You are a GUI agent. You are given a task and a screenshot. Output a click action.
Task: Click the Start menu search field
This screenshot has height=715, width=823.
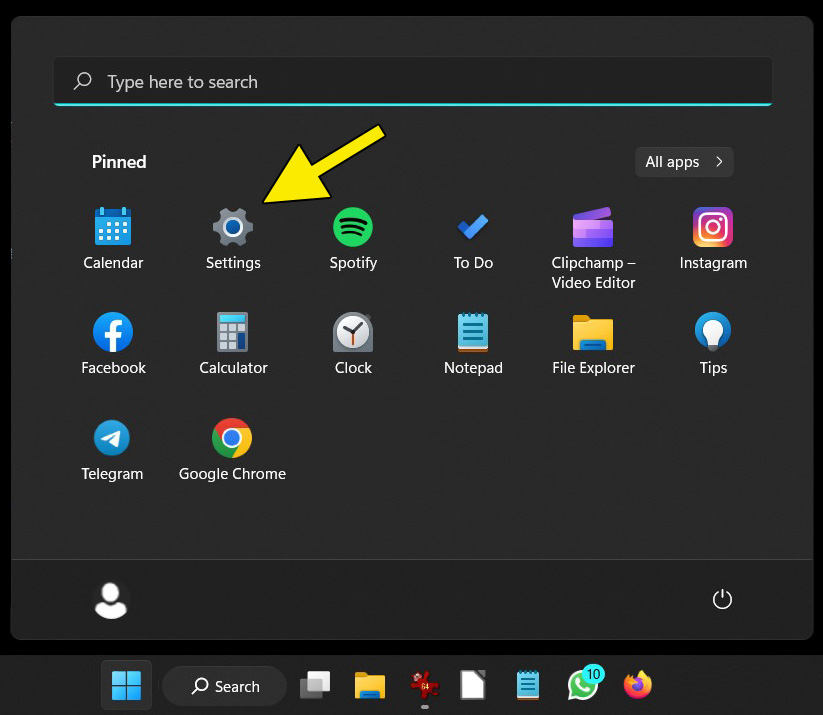click(412, 82)
